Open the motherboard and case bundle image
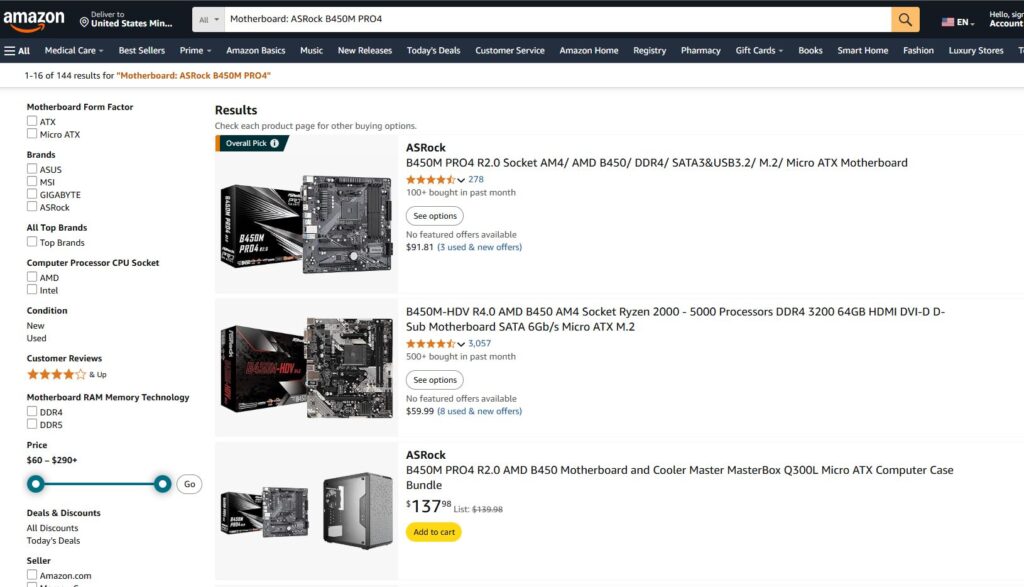Screen dimensions: 1024x587 coord(306,511)
